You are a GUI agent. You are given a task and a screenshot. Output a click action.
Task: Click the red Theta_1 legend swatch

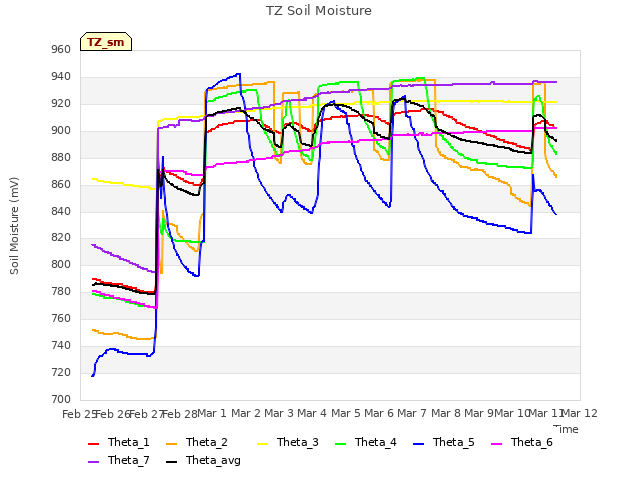(93, 443)
